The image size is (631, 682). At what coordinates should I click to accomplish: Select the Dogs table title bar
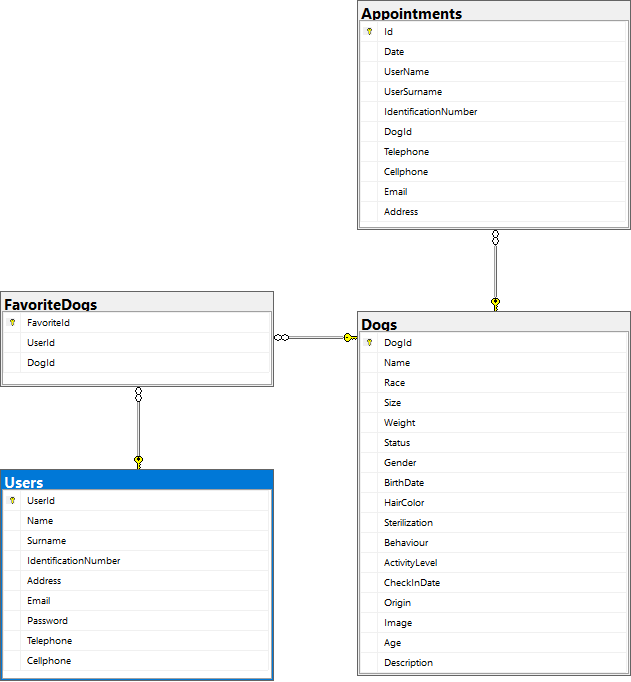(x=494, y=322)
